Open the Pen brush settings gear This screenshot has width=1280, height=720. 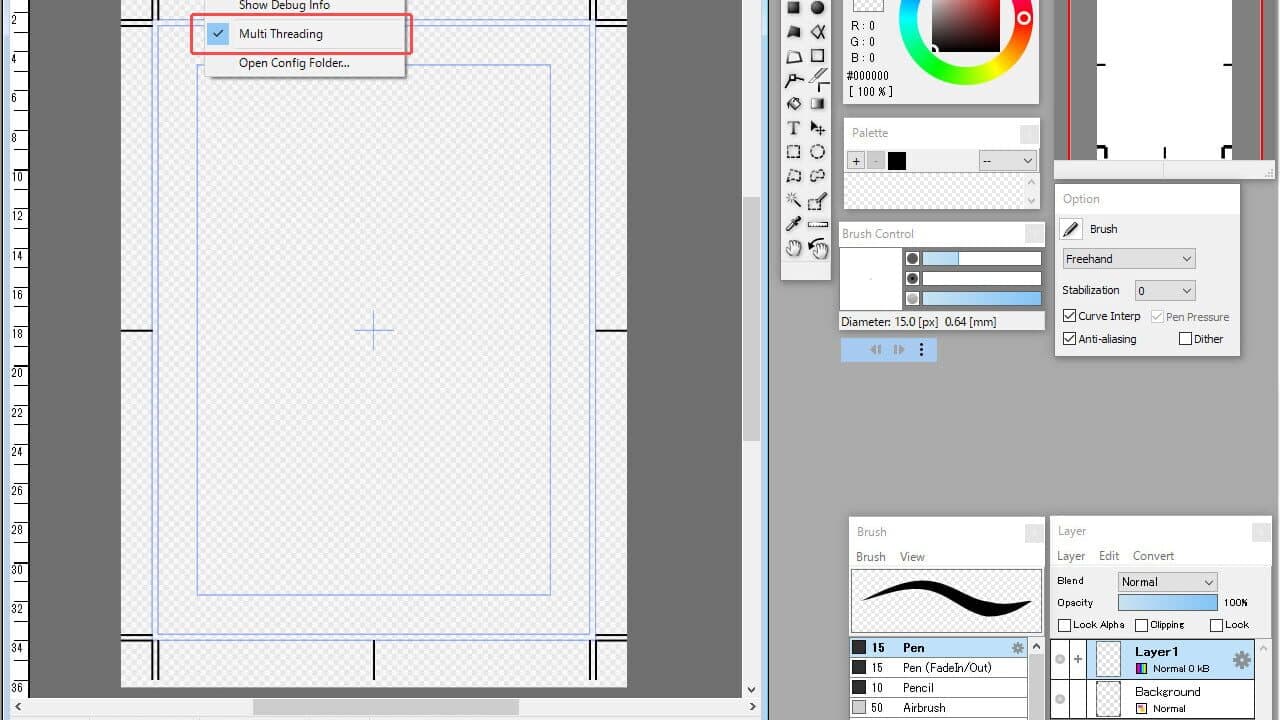(x=1018, y=647)
